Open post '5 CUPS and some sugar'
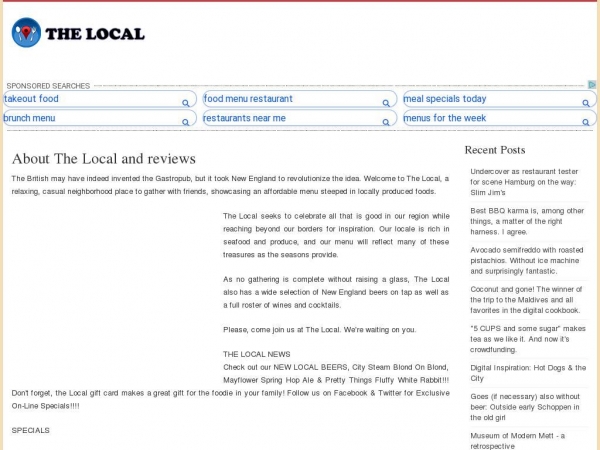600x450 pixels. click(x=528, y=339)
